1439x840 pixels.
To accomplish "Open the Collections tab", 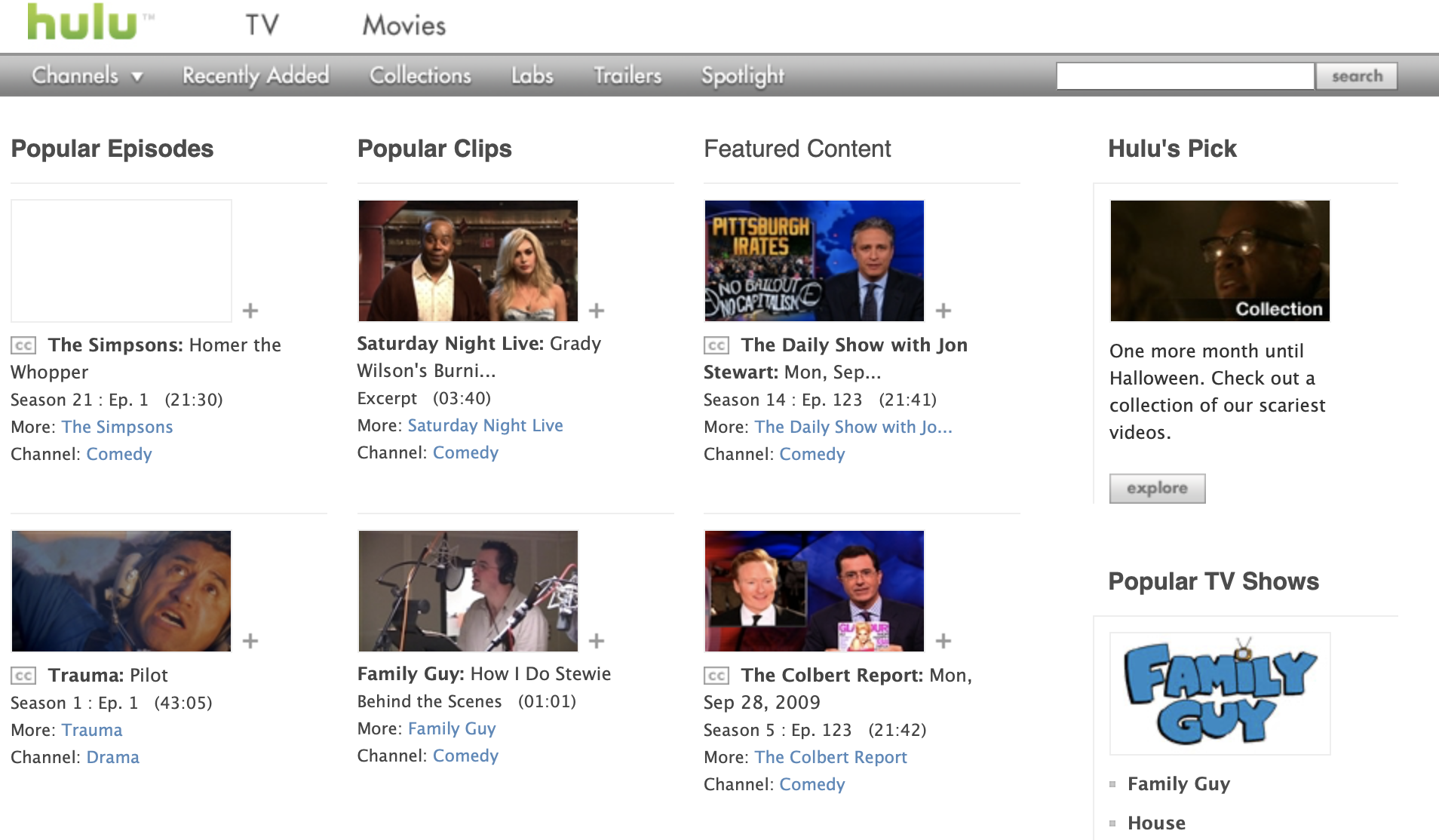I will 420,75.
